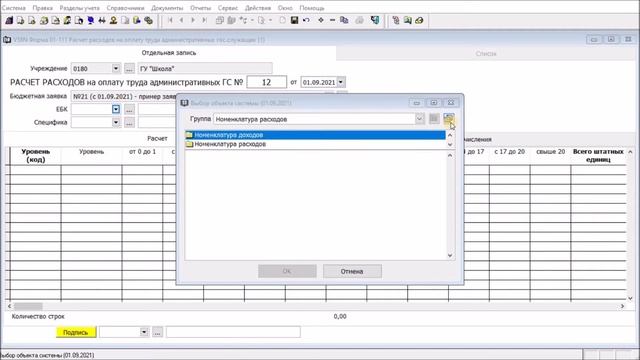Click the Отмена button in the dialog

click(352, 271)
